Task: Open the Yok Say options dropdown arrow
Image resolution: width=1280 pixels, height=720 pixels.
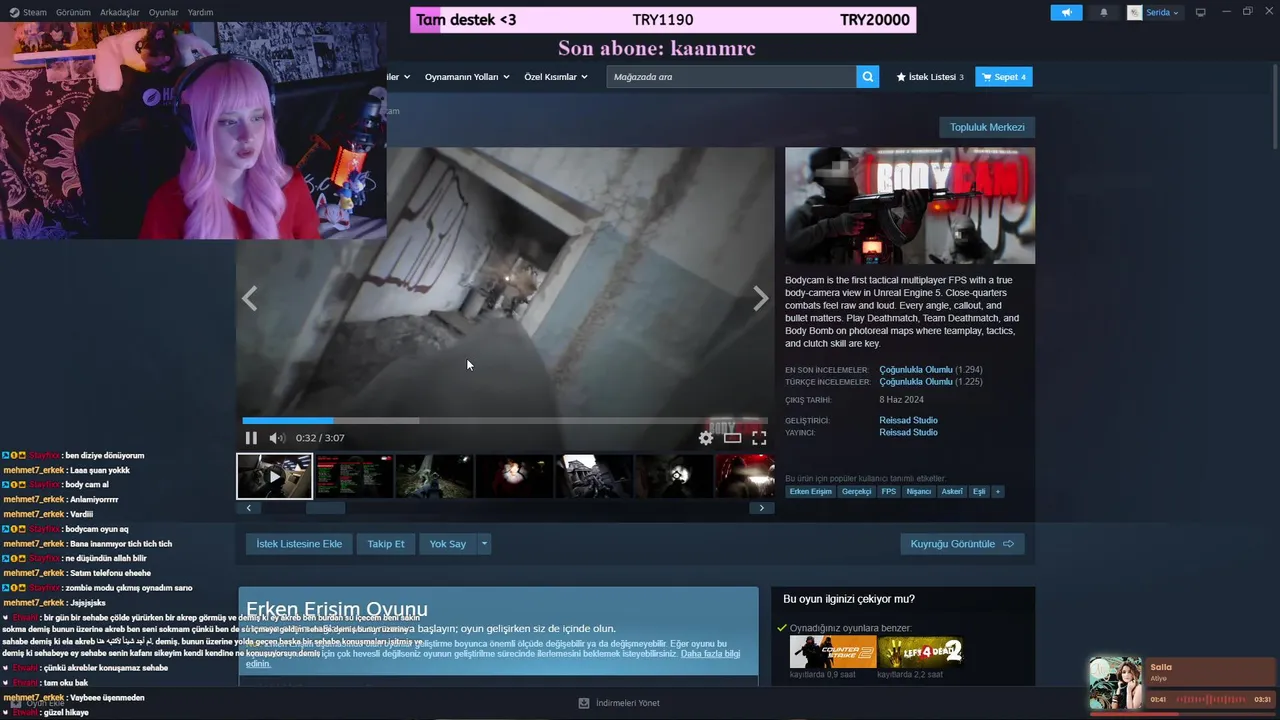Action: pyautogui.click(x=484, y=544)
